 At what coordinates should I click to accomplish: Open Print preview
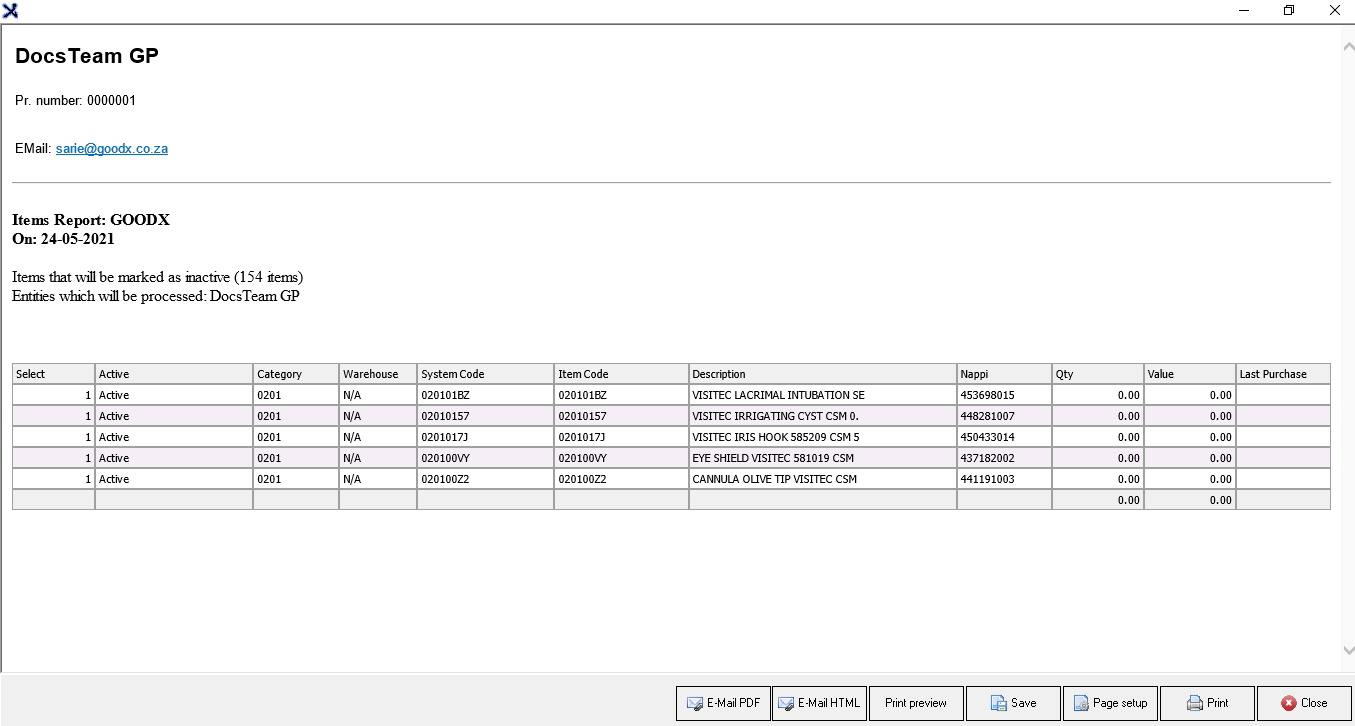[x=915, y=703]
